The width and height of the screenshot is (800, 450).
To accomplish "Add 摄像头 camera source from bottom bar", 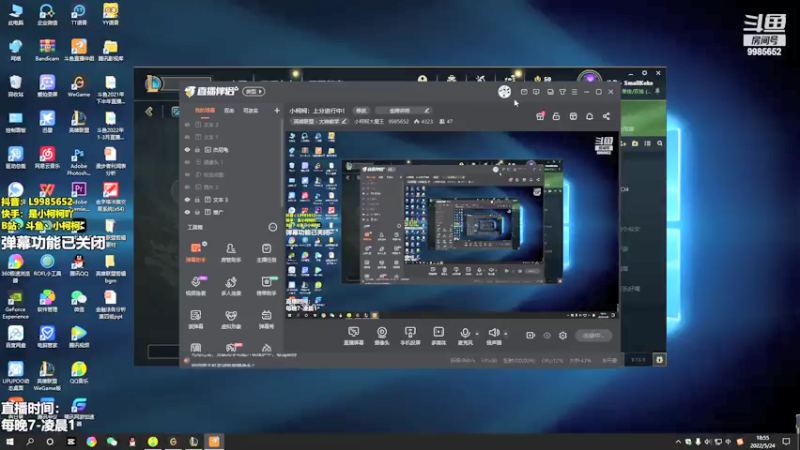I will [x=382, y=336].
